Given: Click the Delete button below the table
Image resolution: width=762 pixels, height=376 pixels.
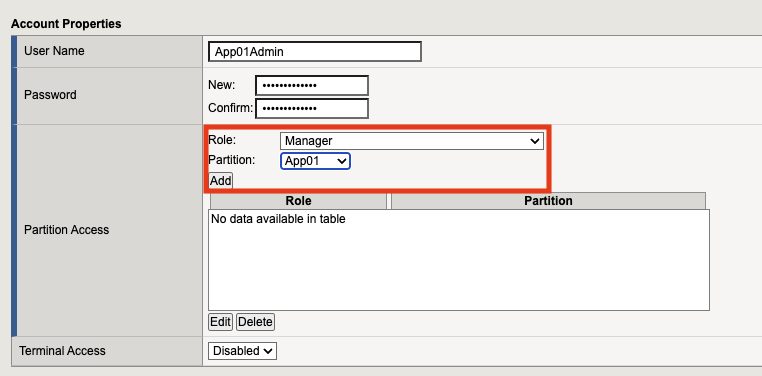Looking at the screenshot, I should click(x=255, y=322).
